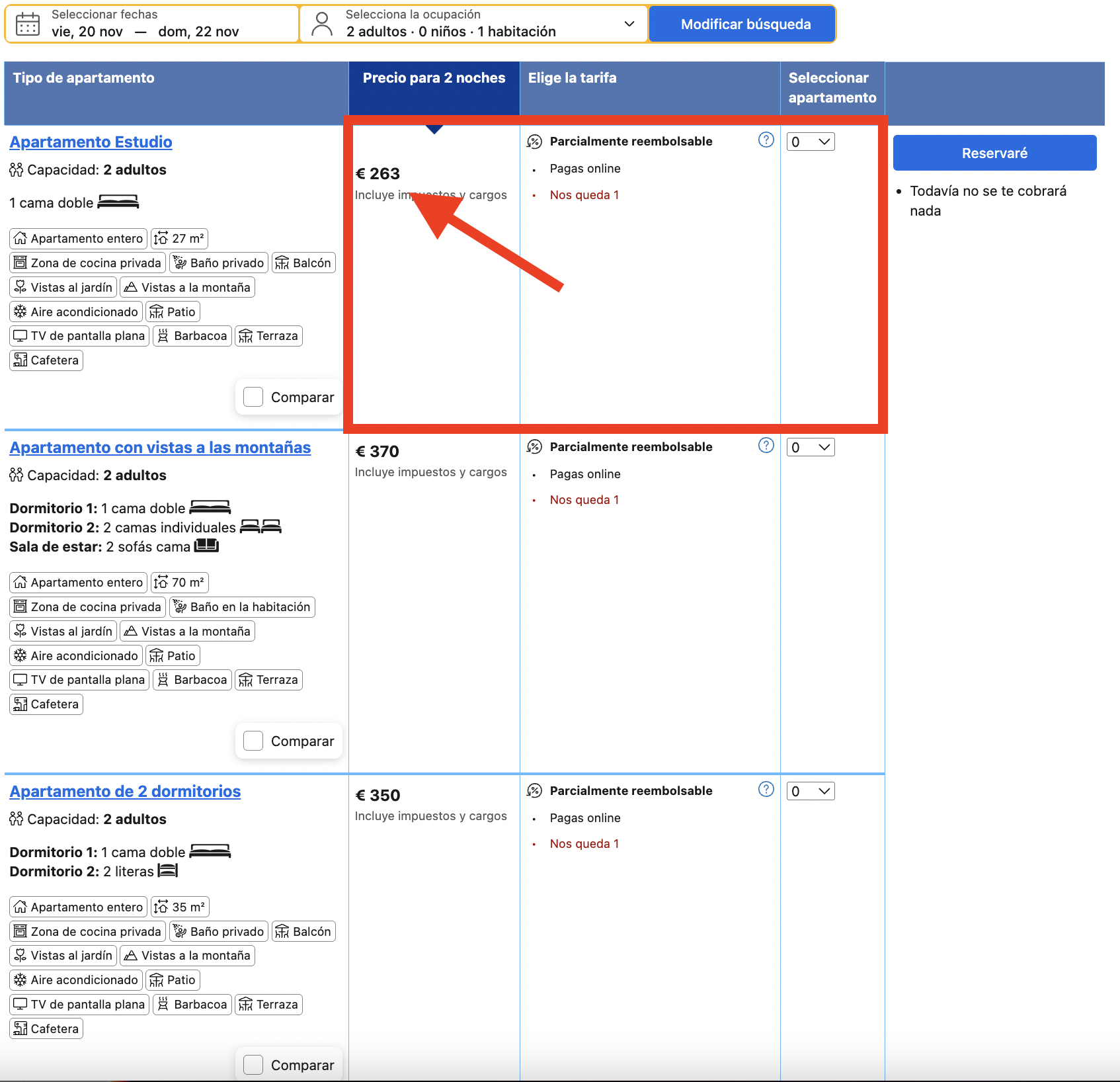Click TV de pantalla plana tag in Estudio
The height and width of the screenshot is (1082, 1120).
[x=79, y=336]
